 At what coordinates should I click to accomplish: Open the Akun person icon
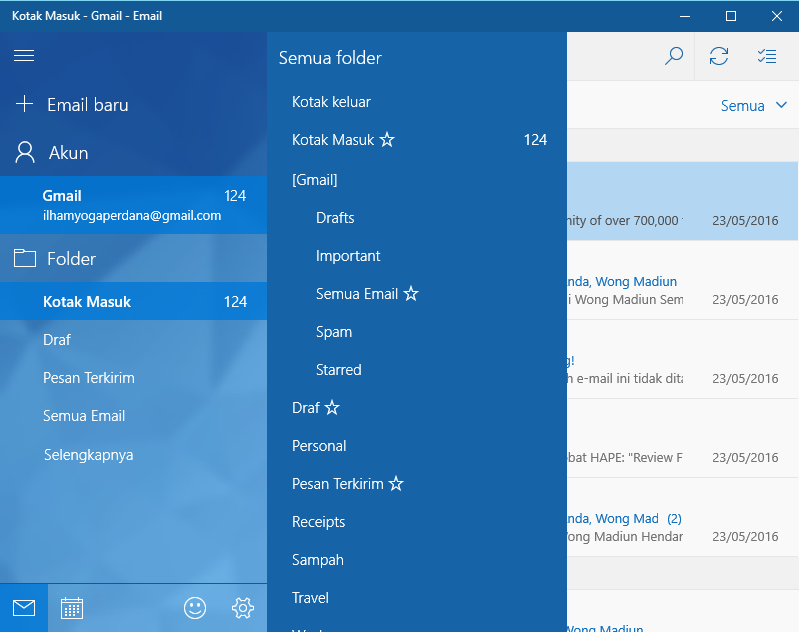coord(25,152)
